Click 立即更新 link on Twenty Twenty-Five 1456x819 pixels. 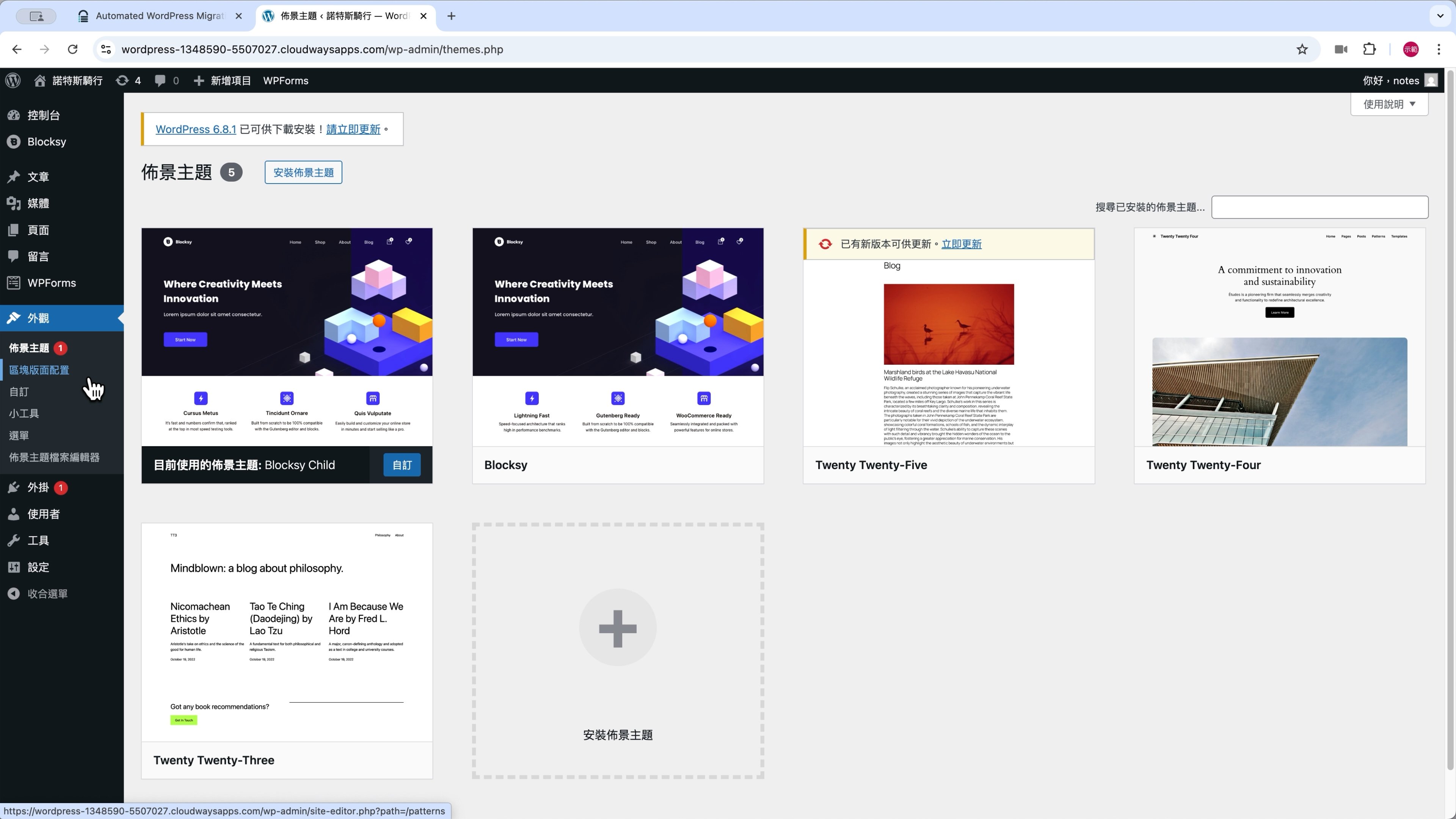pyautogui.click(x=961, y=244)
